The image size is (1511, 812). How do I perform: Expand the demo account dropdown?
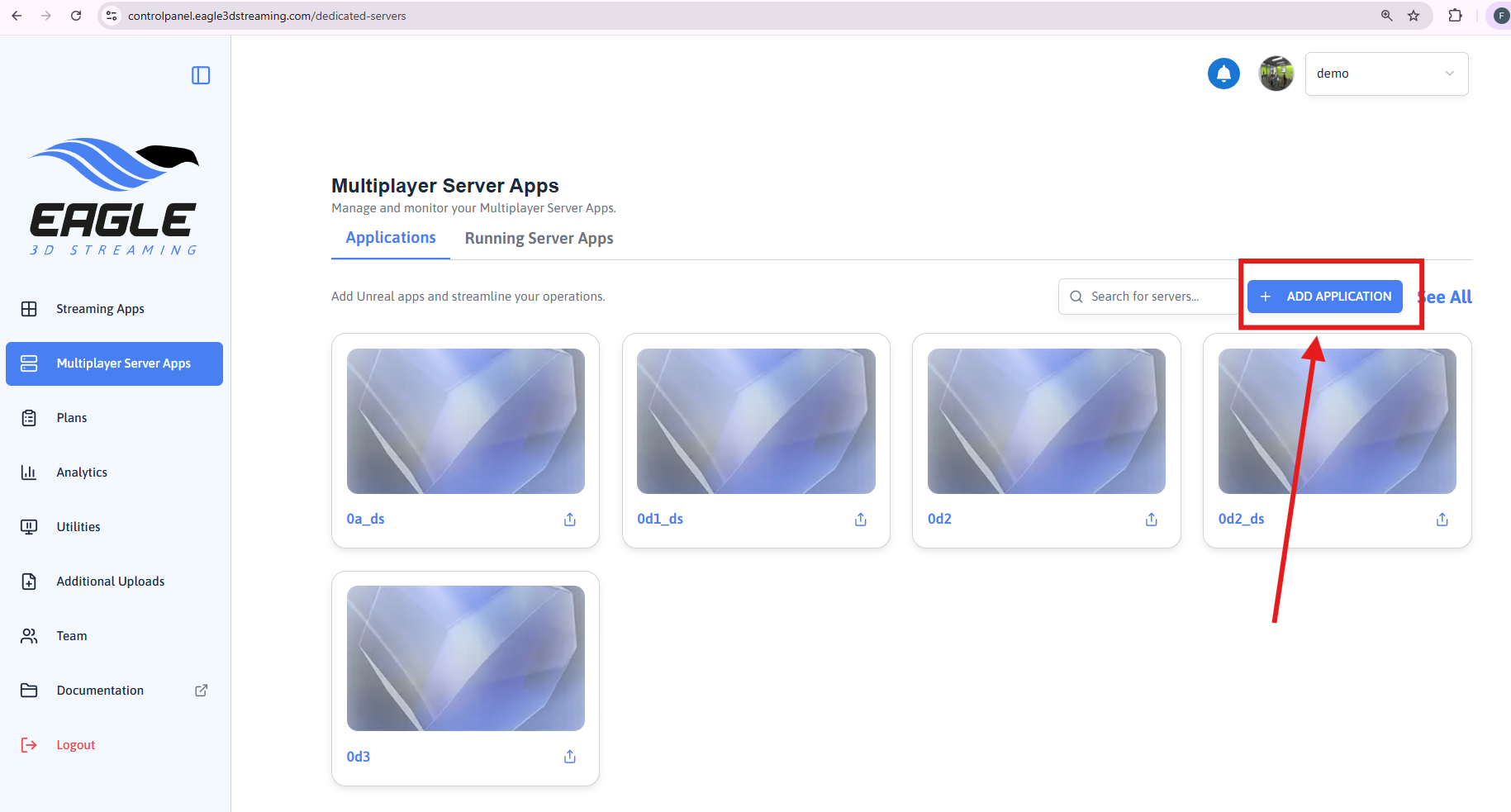(x=1385, y=74)
